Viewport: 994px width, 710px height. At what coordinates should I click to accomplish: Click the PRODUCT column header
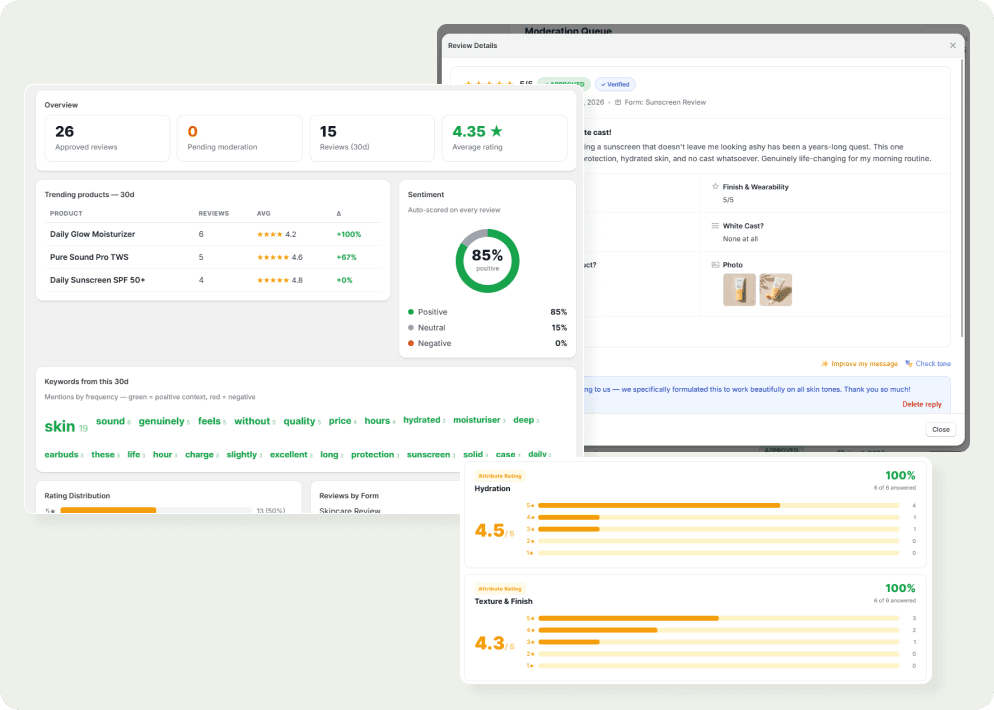coord(66,214)
